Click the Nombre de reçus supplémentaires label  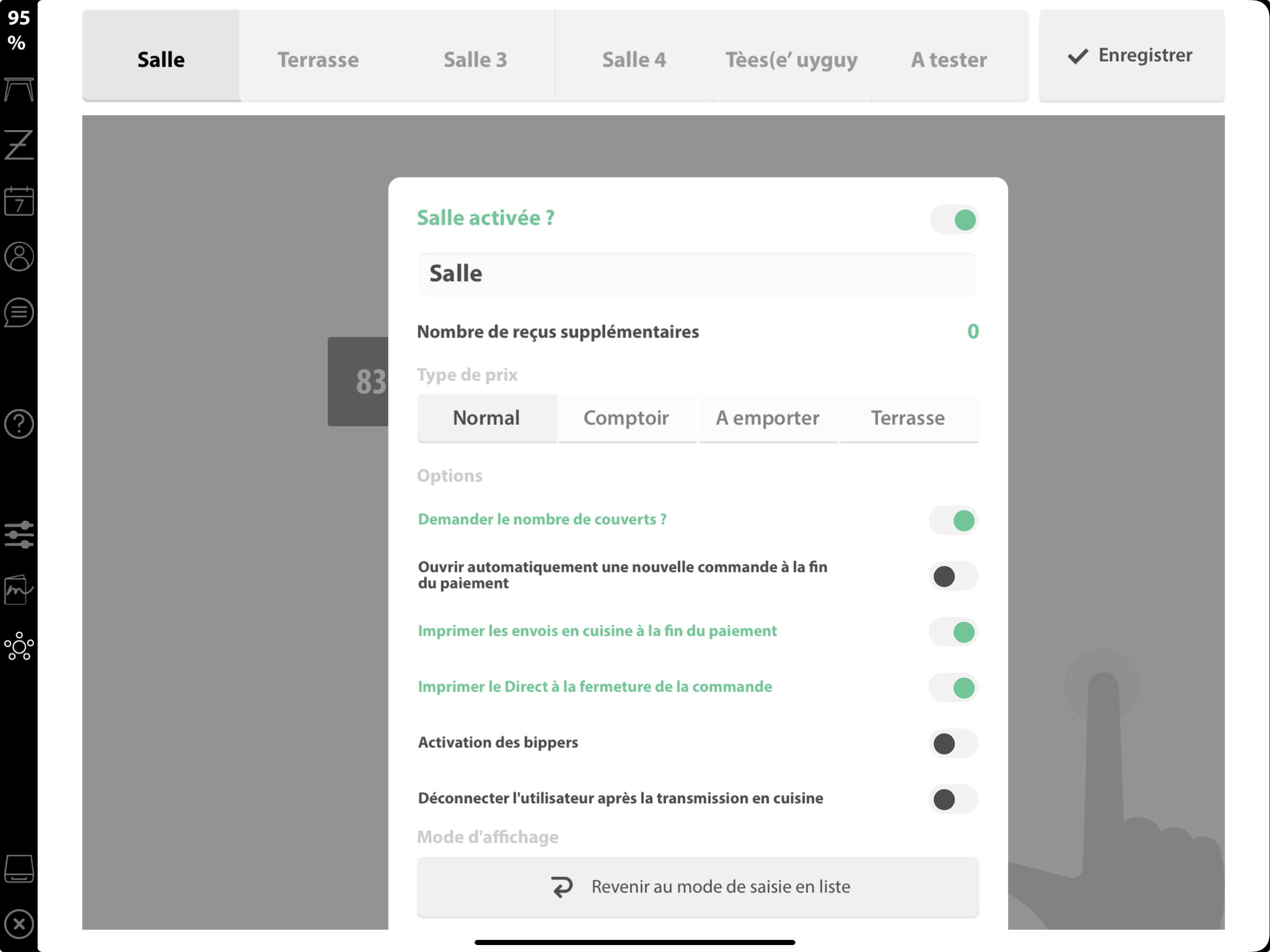tap(557, 332)
